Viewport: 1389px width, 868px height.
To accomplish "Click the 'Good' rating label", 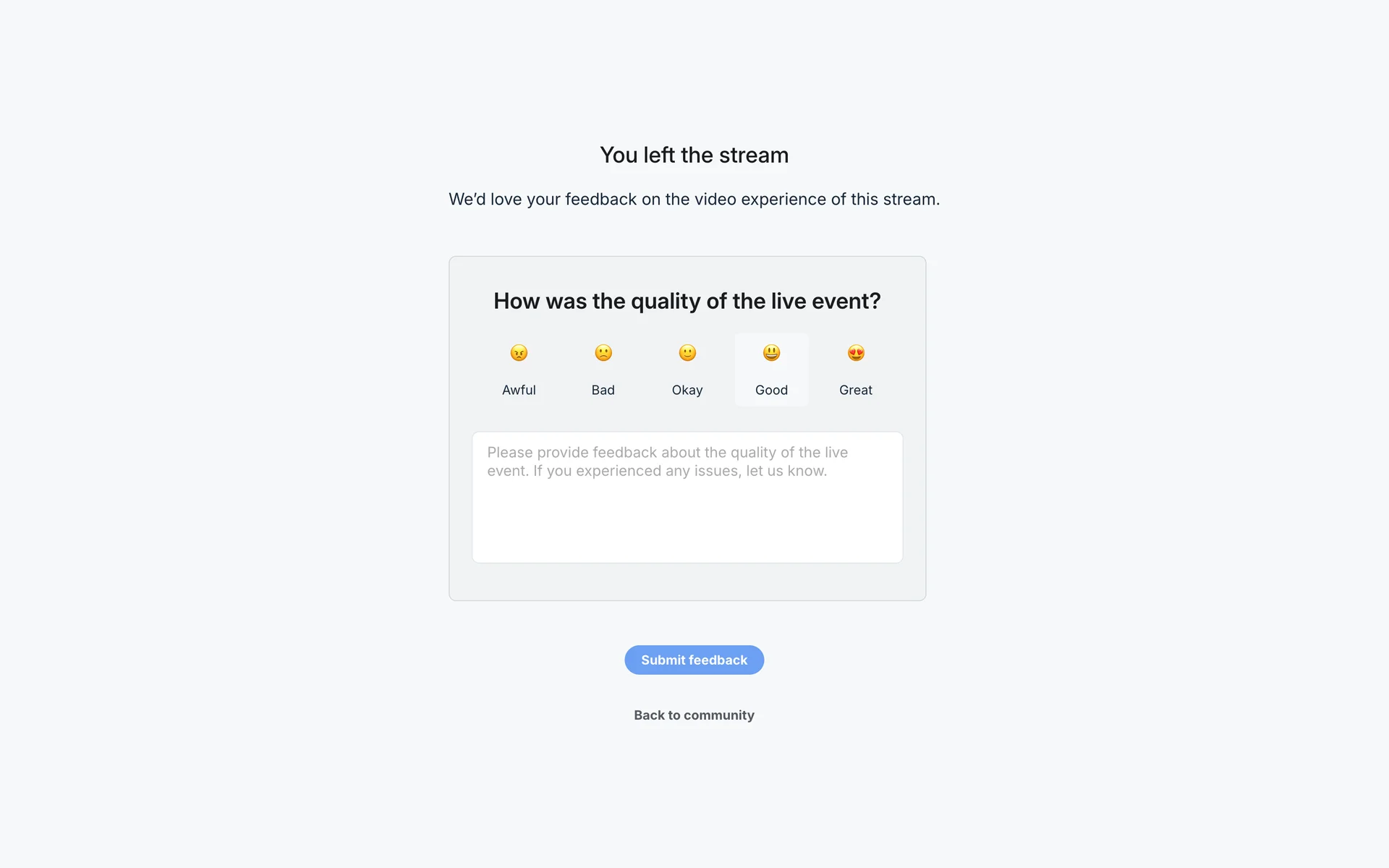I will point(771,390).
